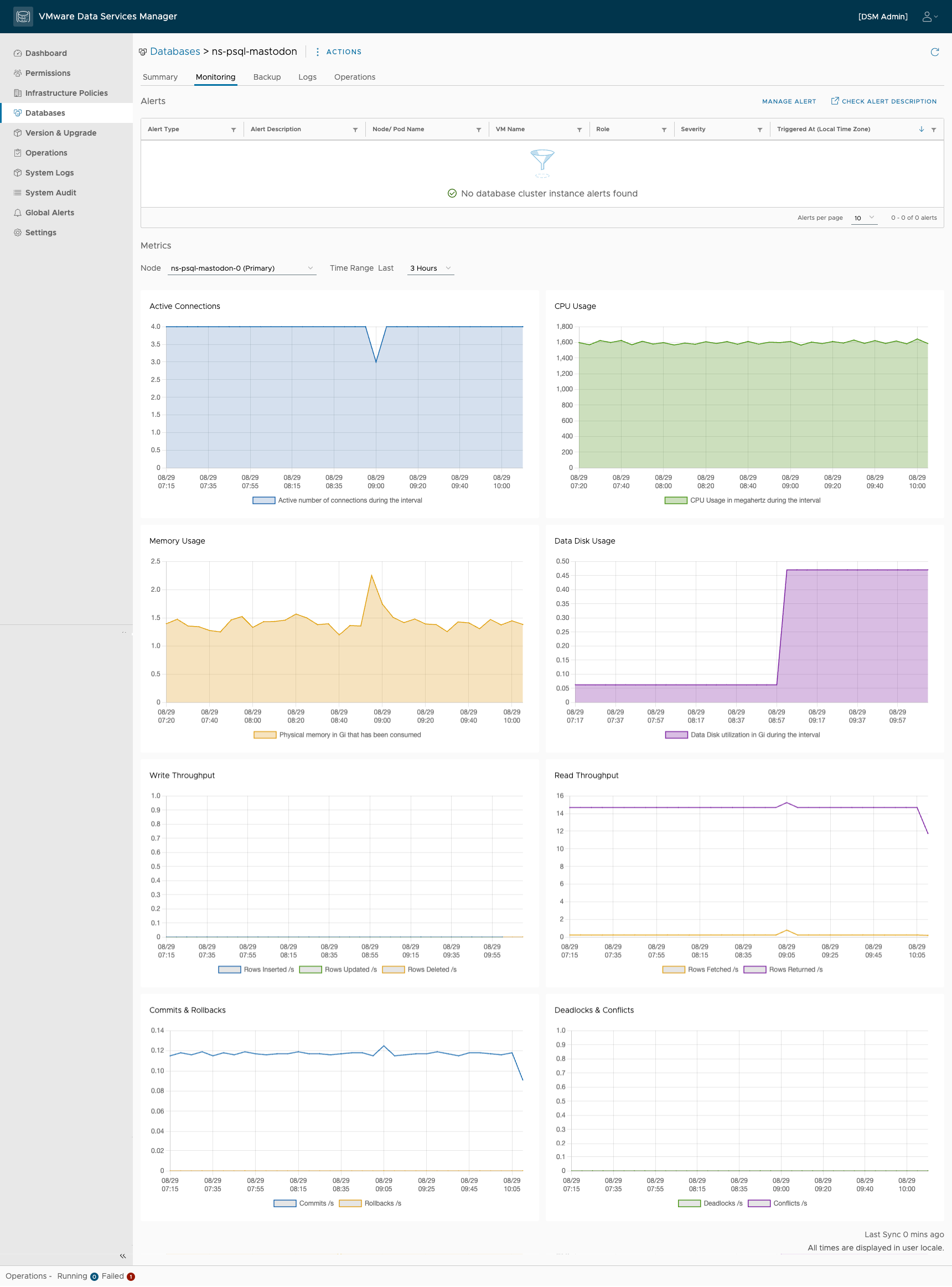Select the Monitoring tab
The height and width of the screenshot is (1287, 952).
[215, 77]
